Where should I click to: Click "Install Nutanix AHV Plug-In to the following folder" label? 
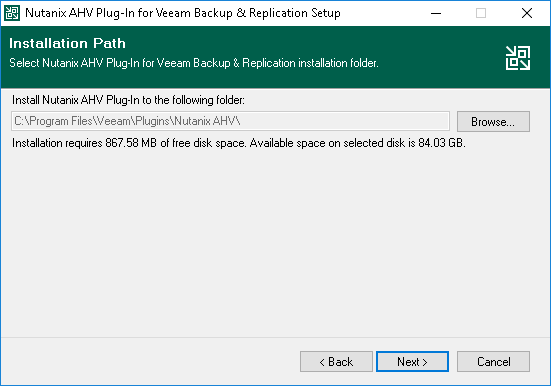pyautogui.click(x=128, y=100)
